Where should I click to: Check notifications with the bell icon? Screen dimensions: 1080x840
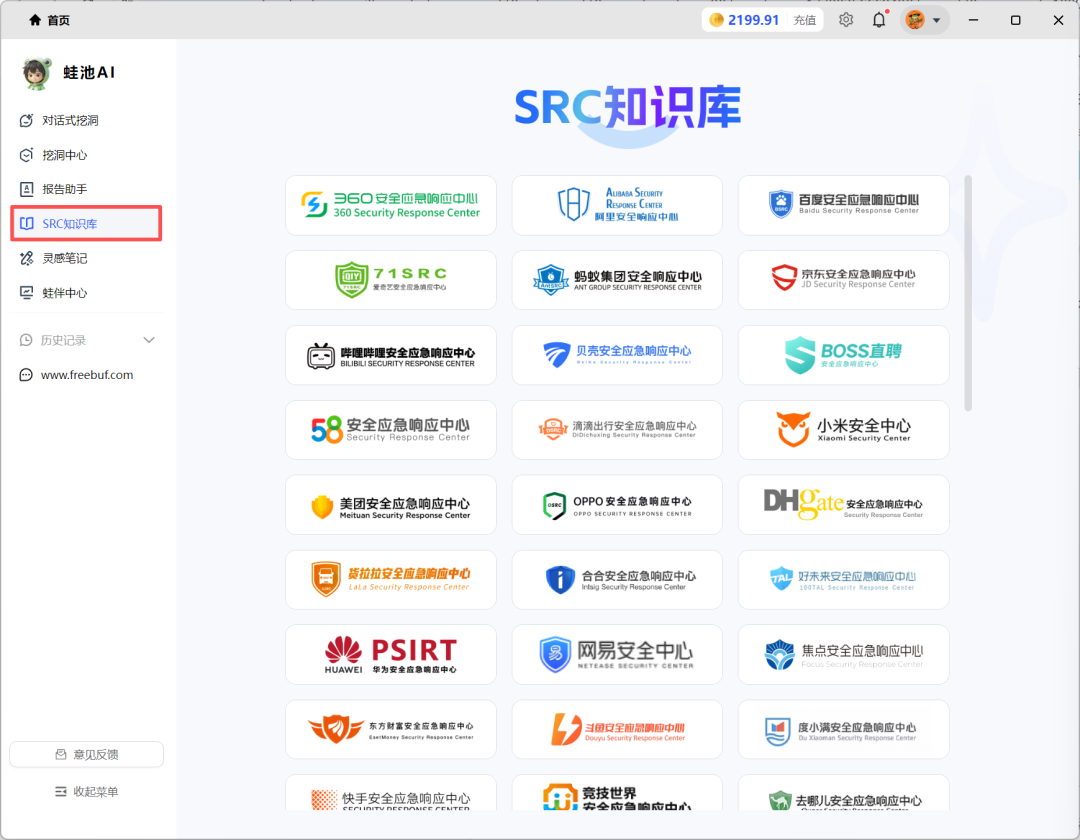click(x=878, y=19)
